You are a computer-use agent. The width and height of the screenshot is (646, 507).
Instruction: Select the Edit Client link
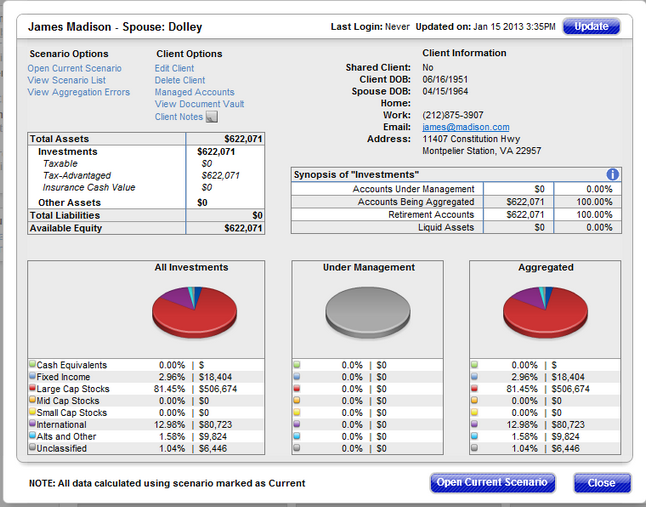174,68
